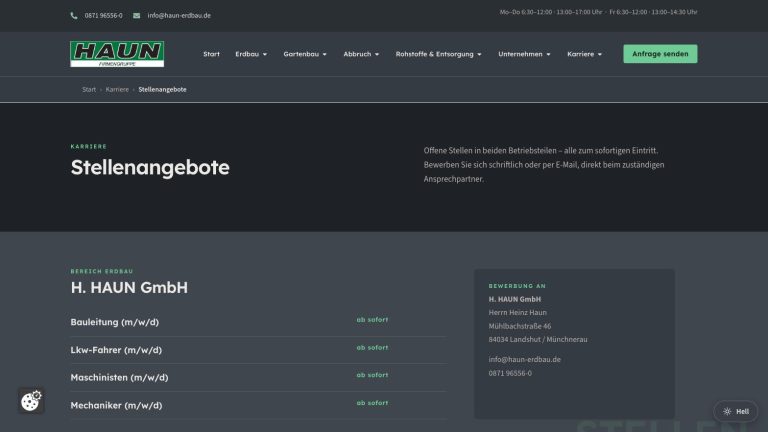Expand the Abbruch dropdown menu
The width and height of the screenshot is (768, 432).
[x=361, y=54]
